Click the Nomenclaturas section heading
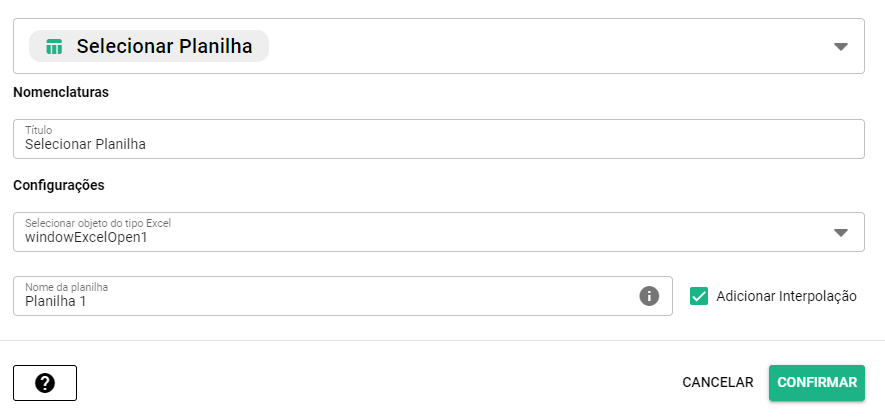The height and width of the screenshot is (420, 885). click(x=60, y=92)
